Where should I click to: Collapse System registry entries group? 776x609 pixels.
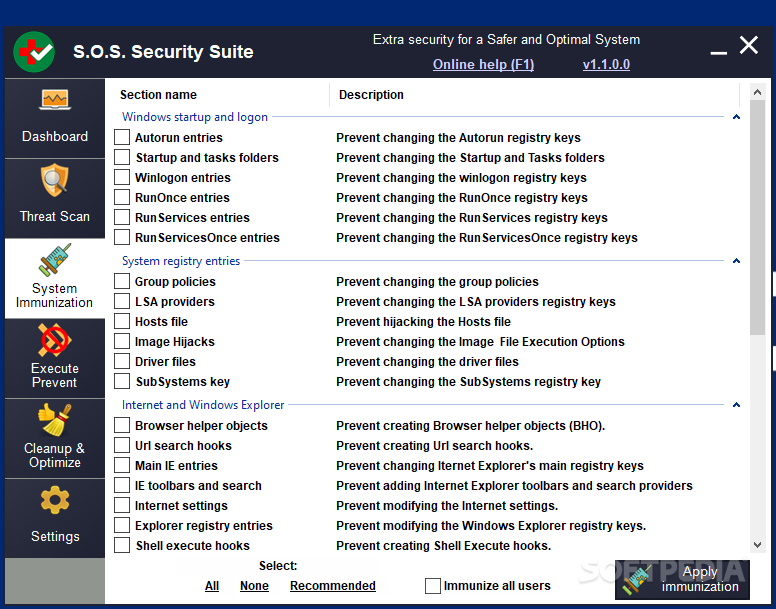736,261
